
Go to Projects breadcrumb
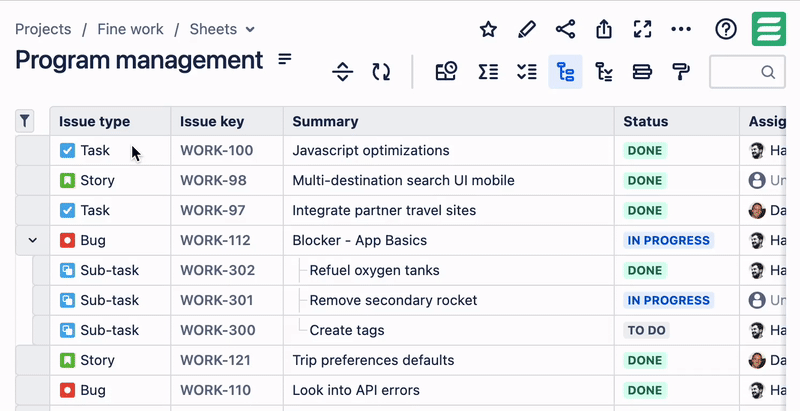click(x=43, y=29)
